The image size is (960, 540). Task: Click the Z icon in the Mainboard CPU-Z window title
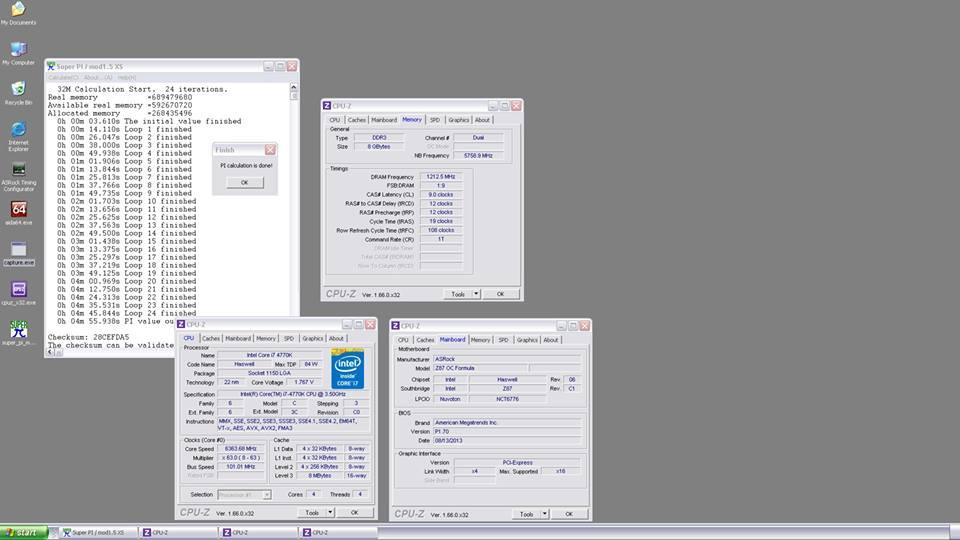(396, 326)
